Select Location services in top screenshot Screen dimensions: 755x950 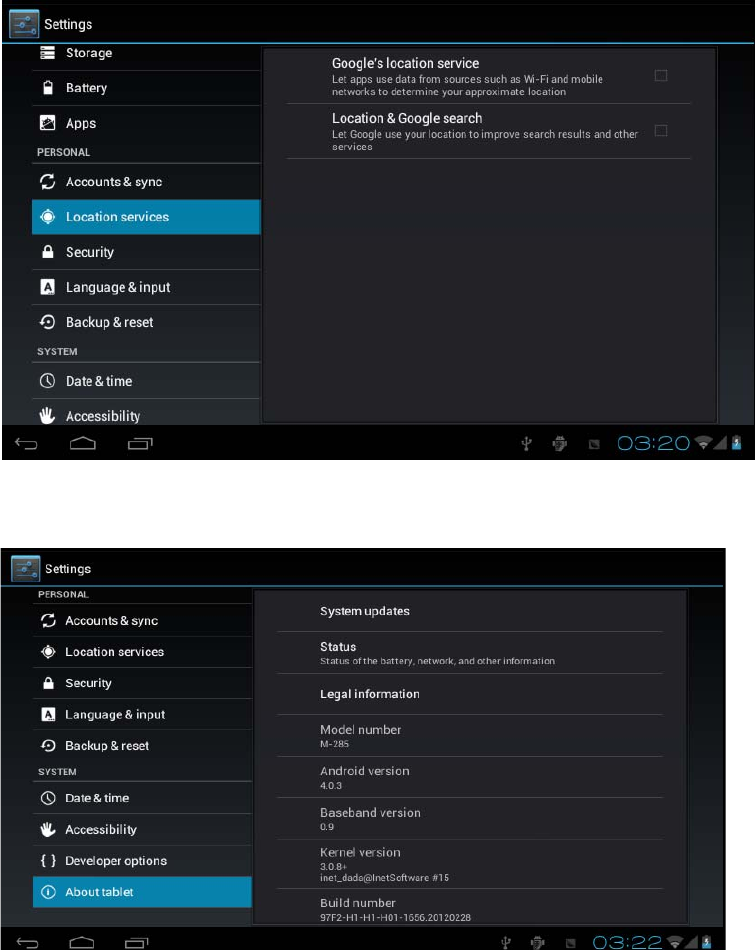coord(146,217)
